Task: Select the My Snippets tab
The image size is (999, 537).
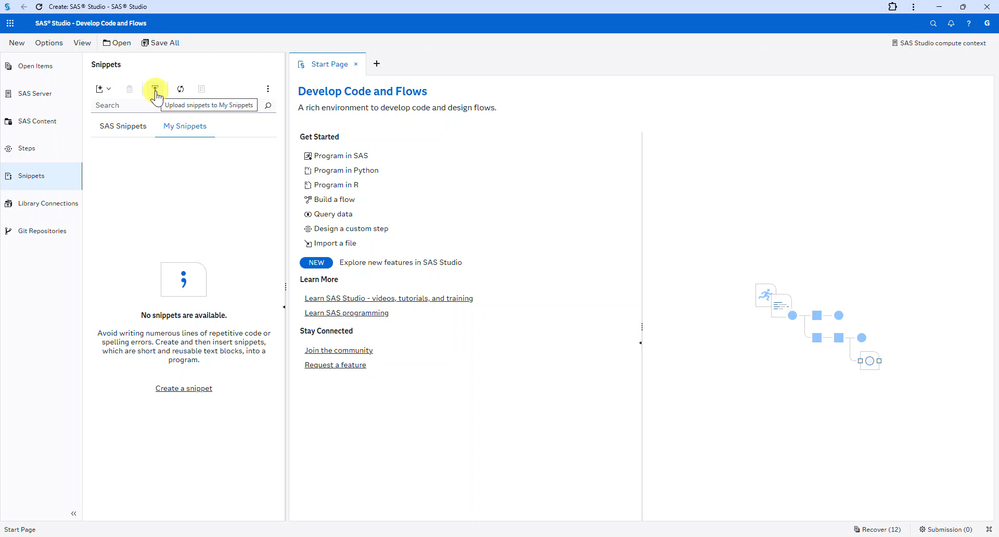Action: coord(185,126)
